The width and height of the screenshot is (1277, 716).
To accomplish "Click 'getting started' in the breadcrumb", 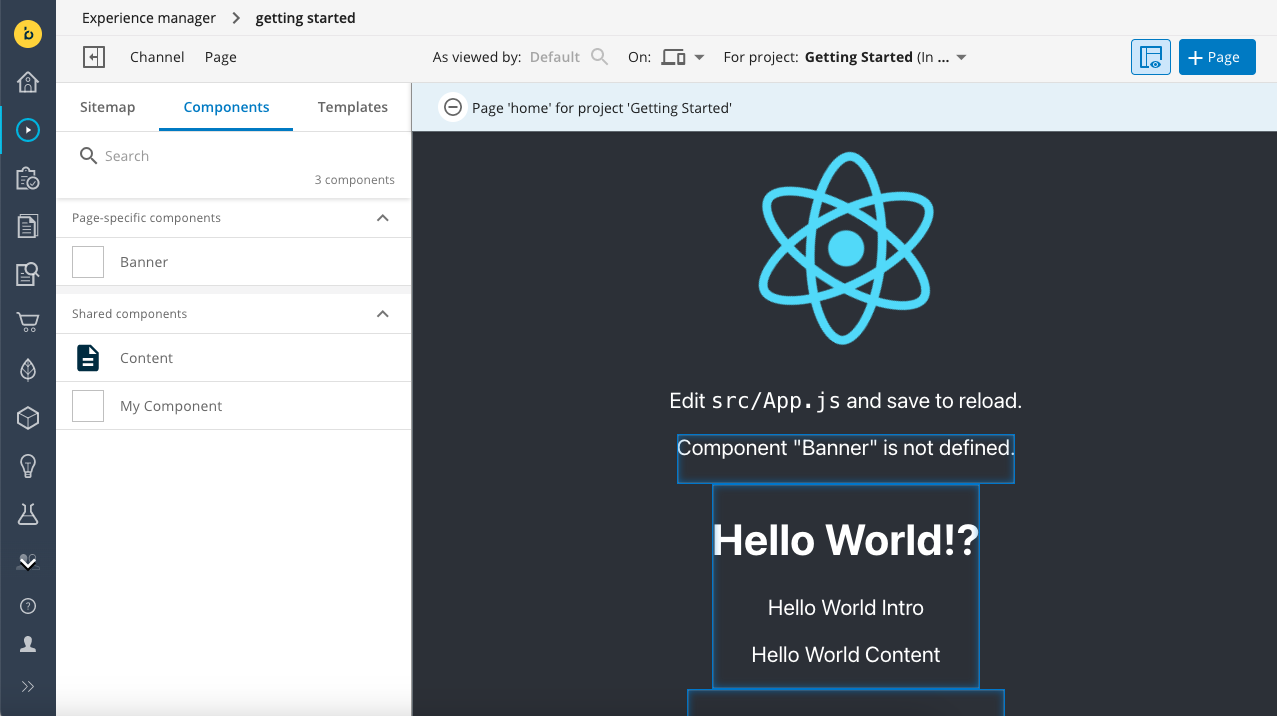I will tap(305, 18).
